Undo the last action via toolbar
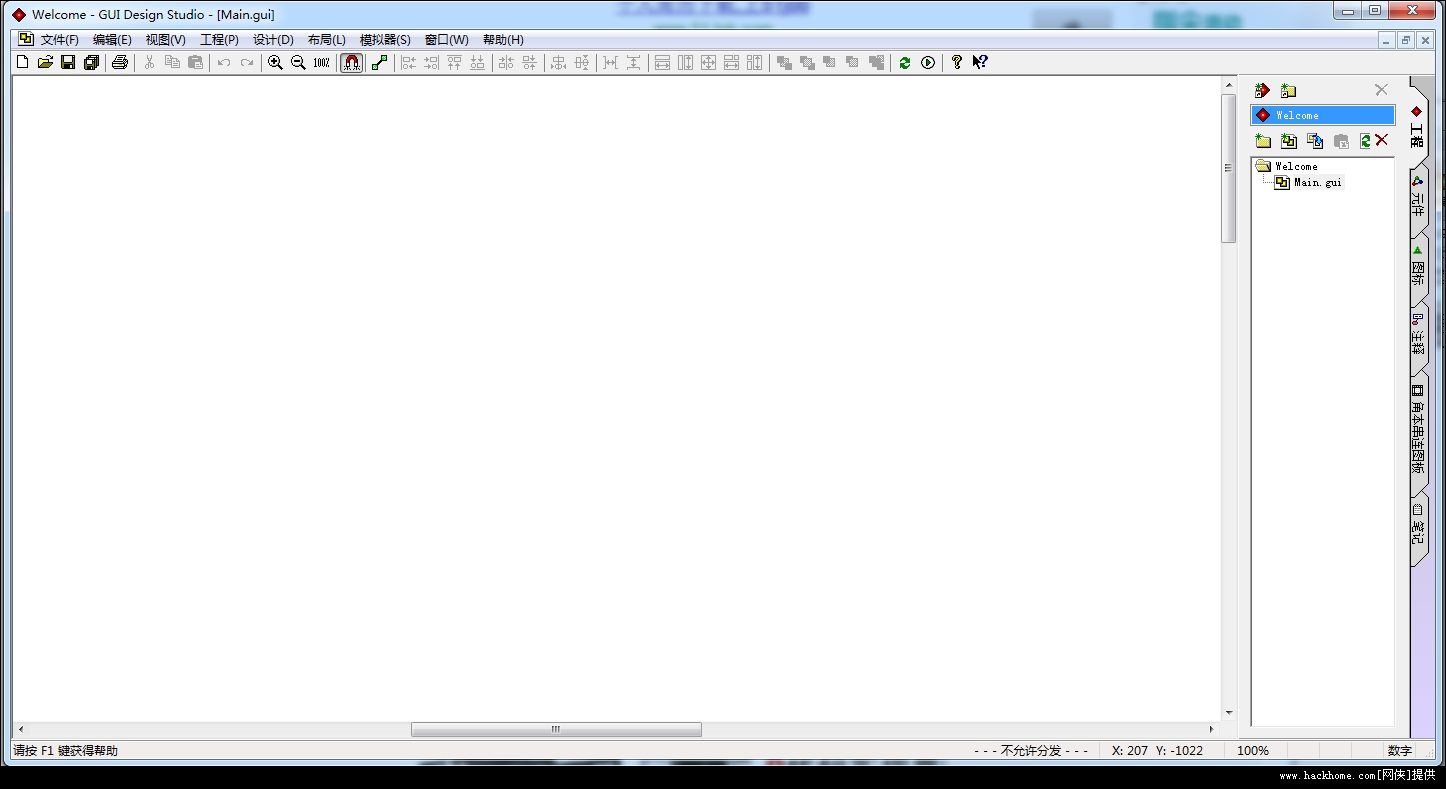1446x789 pixels. 224,62
